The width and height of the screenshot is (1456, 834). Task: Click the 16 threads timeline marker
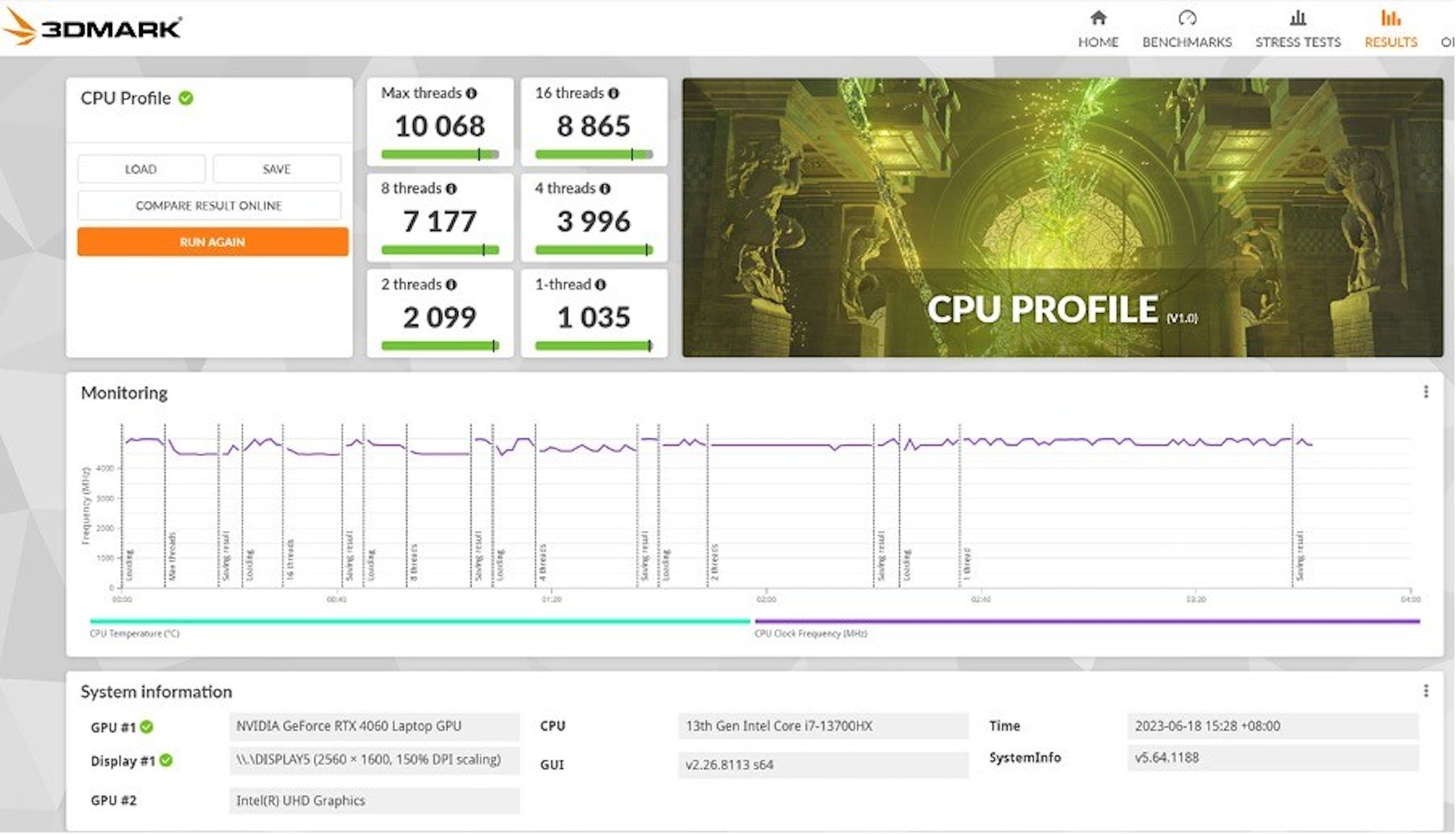[x=290, y=559]
